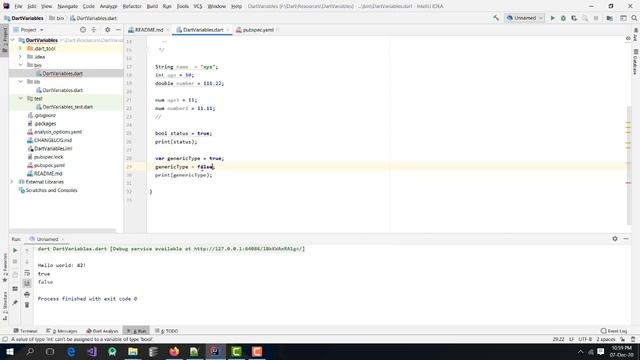640x360 pixels.
Task: Hide the Run tool window
Action: tap(626, 239)
